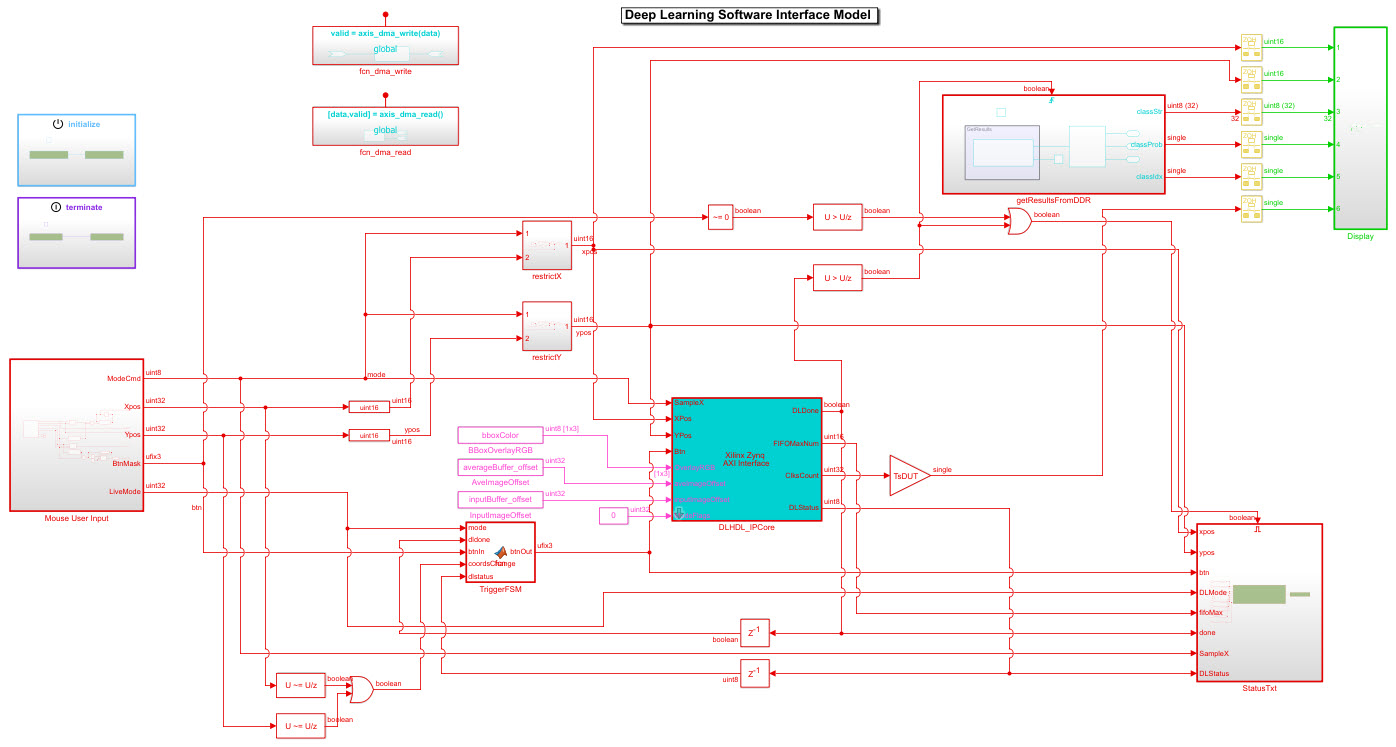Click the LiveMode port label
This screenshot has width=1396, height=747.
click(x=124, y=491)
